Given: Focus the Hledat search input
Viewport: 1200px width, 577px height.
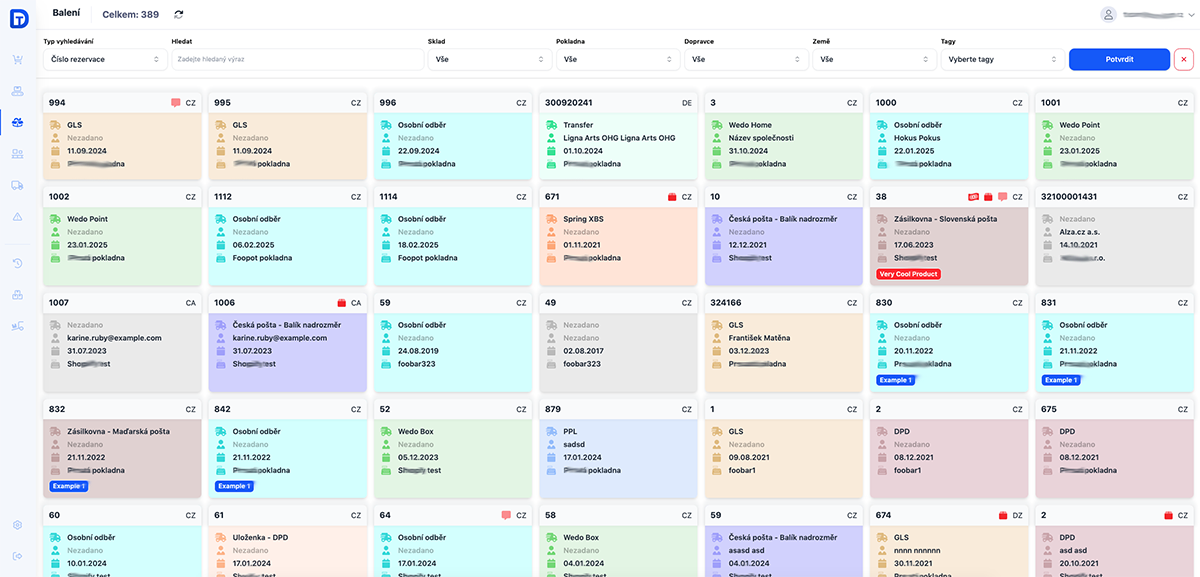Looking at the screenshot, I should (x=297, y=59).
